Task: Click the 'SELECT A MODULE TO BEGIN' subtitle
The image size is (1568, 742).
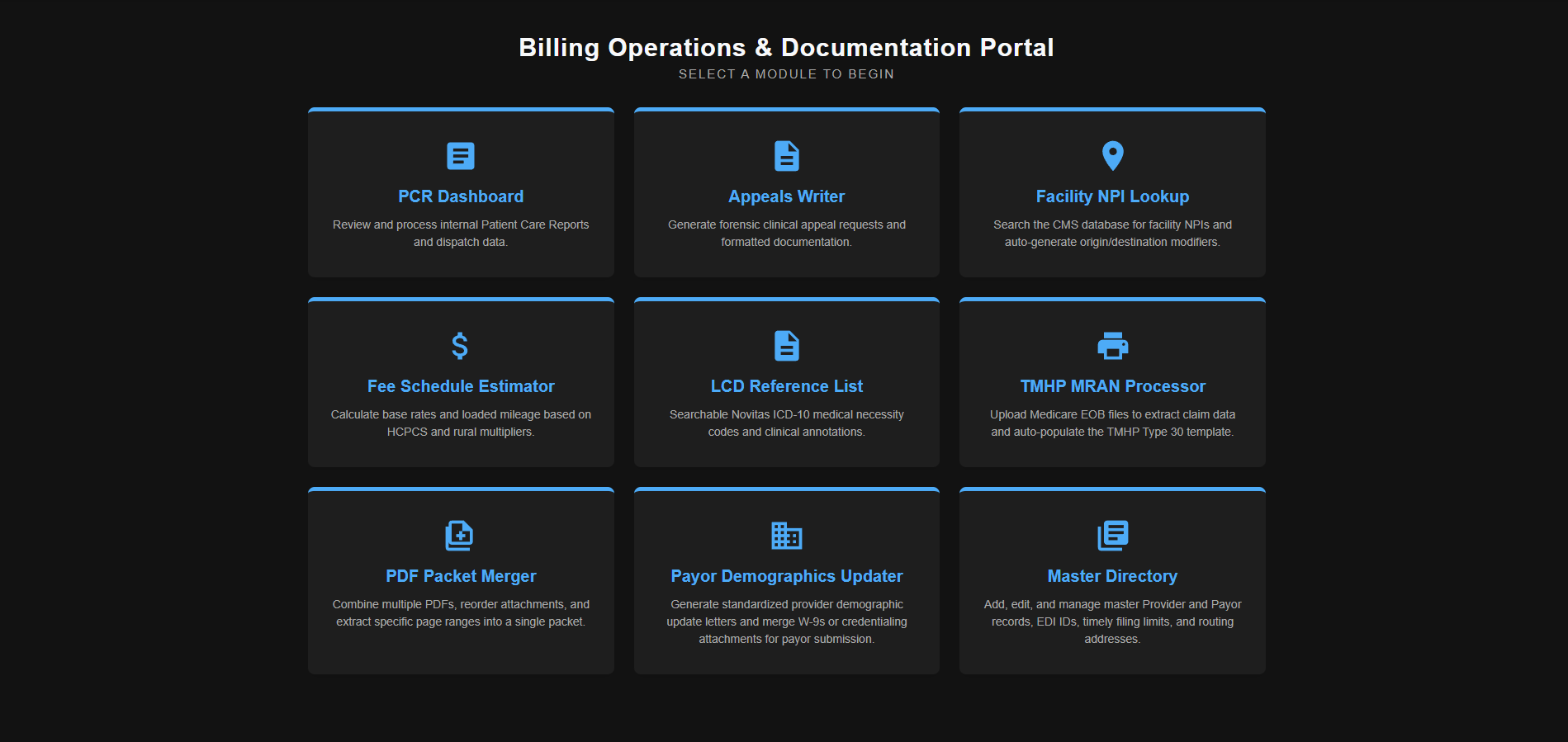Action: (x=786, y=74)
